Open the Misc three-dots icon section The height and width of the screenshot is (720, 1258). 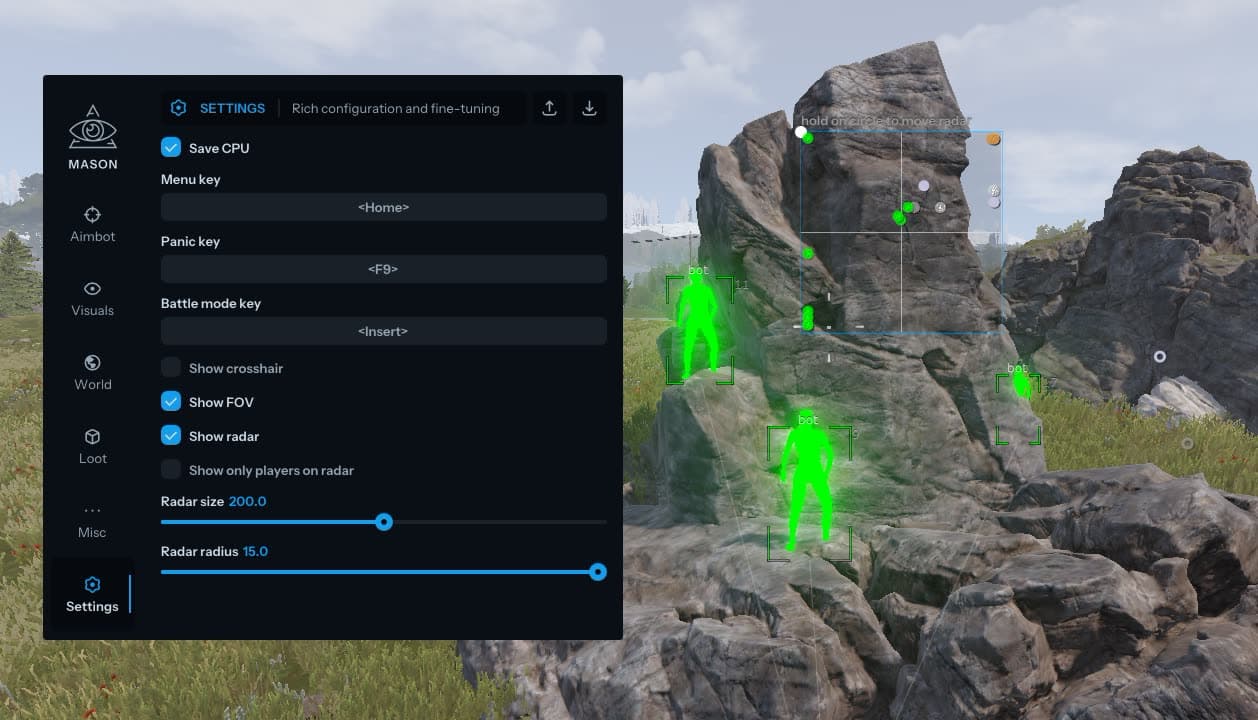pyautogui.click(x=92, y=511)
